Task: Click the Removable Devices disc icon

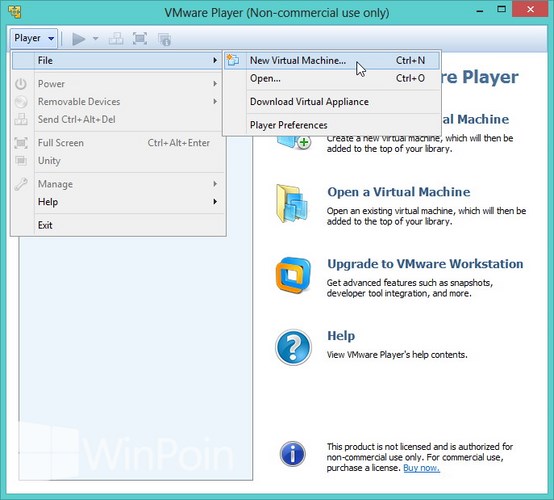Action: [x=21, y=102]
